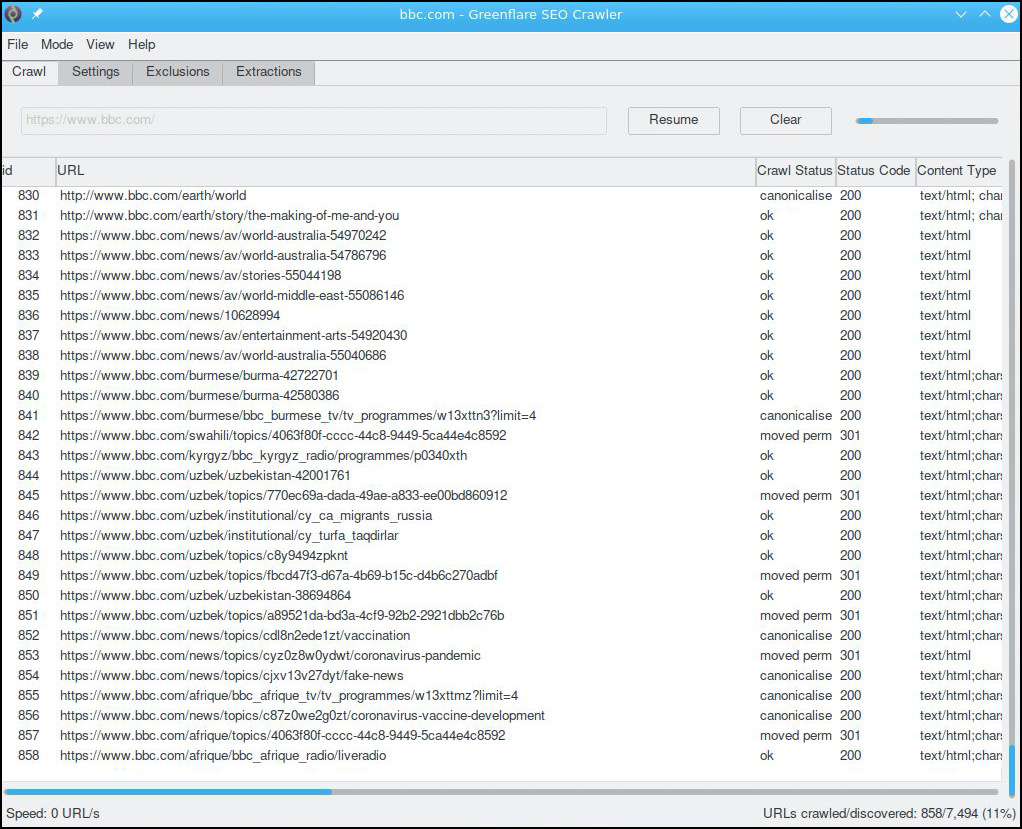Screen dimensions: 1022x829
Task: Sort by the Status Code column header
Action: pos(875,171)
